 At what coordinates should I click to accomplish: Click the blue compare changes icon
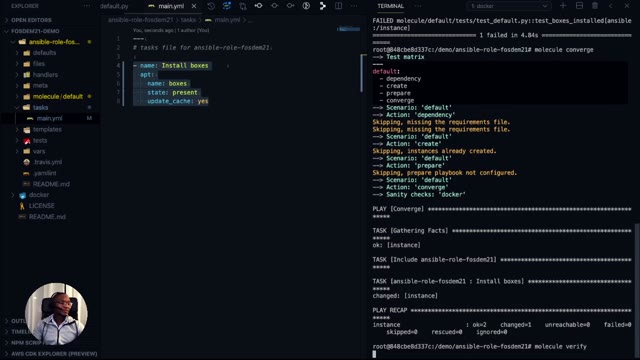click(227, 6)
